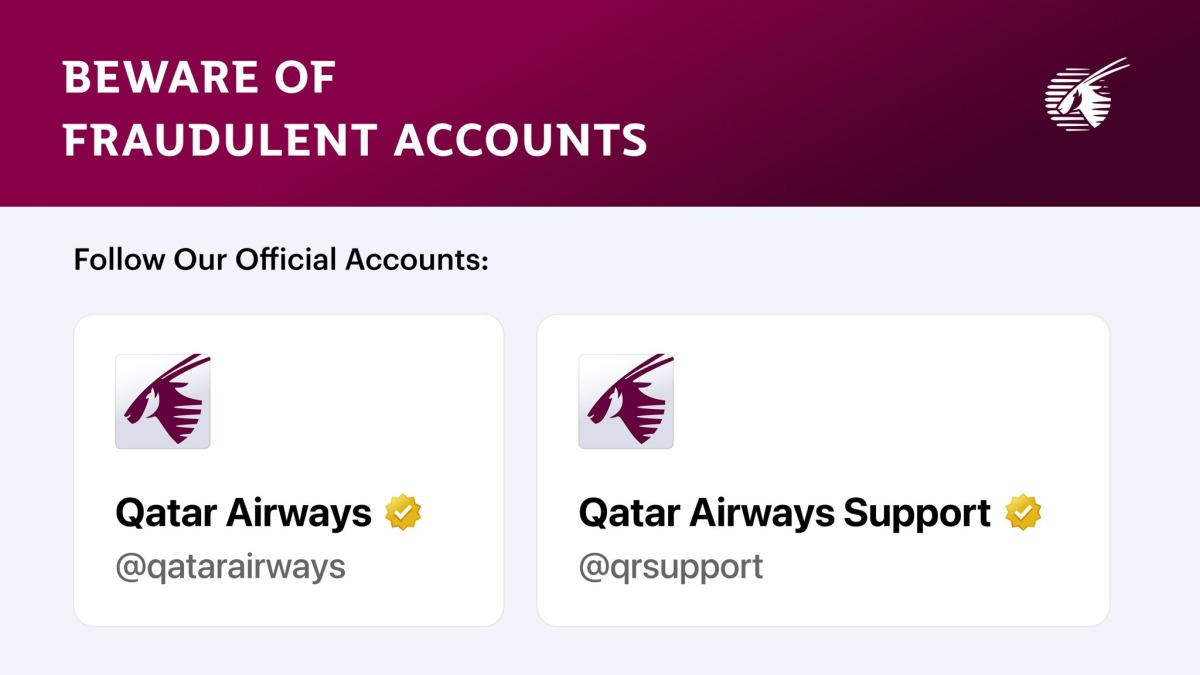
Task: Open the Qatar Airways profile avatar
Action: tap(163, 401)
